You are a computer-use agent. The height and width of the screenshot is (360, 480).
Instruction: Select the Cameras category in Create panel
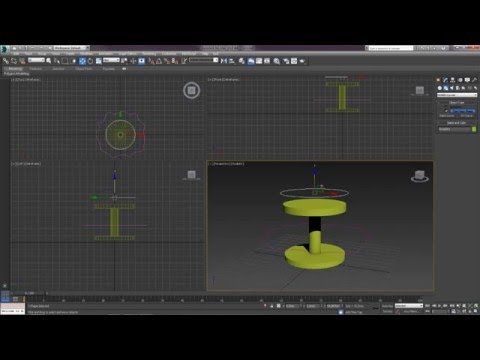click(x=458, y=88)
